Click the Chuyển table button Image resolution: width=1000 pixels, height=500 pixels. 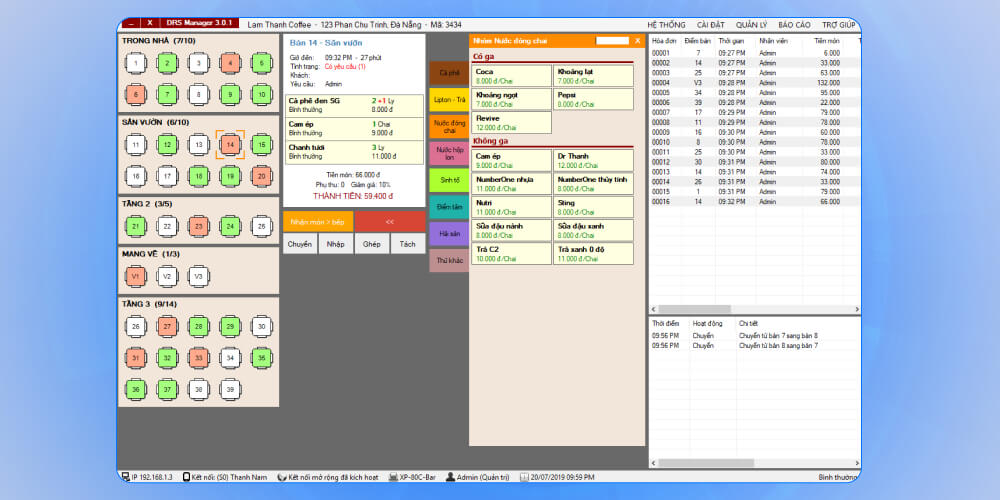click(300, 244)
